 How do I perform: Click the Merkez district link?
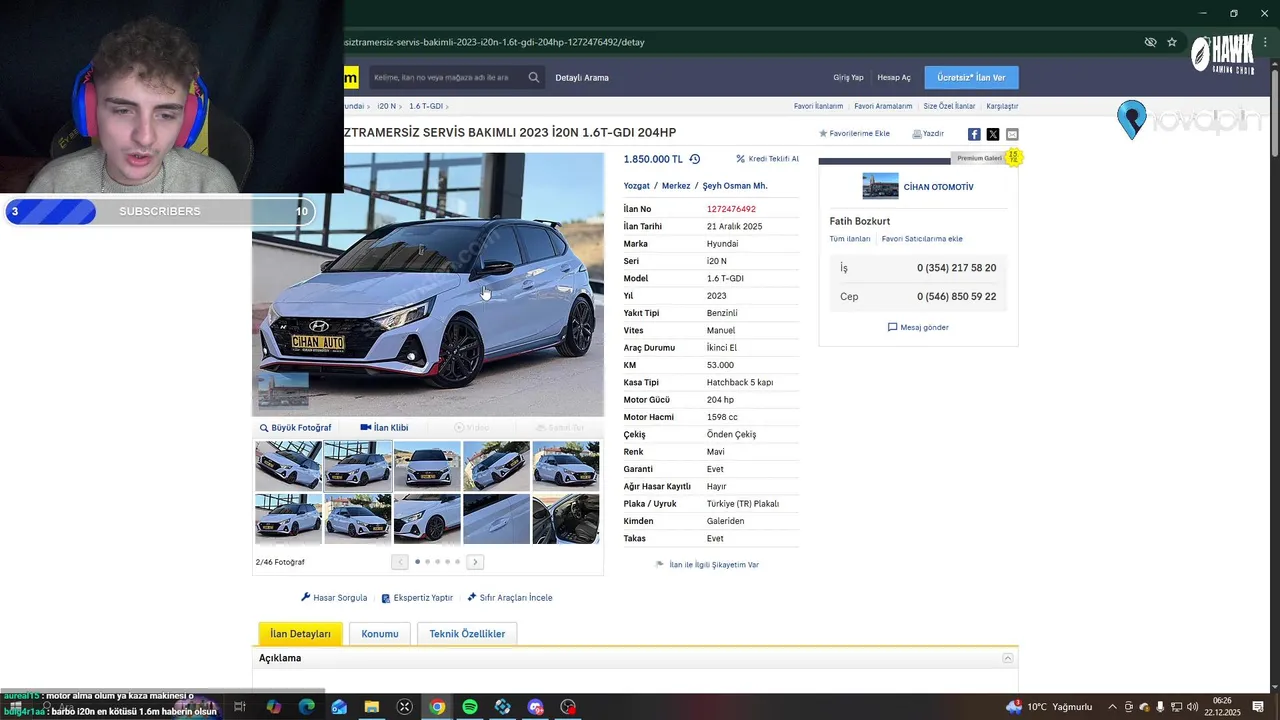pyautogui.click(x=676, y=186)
